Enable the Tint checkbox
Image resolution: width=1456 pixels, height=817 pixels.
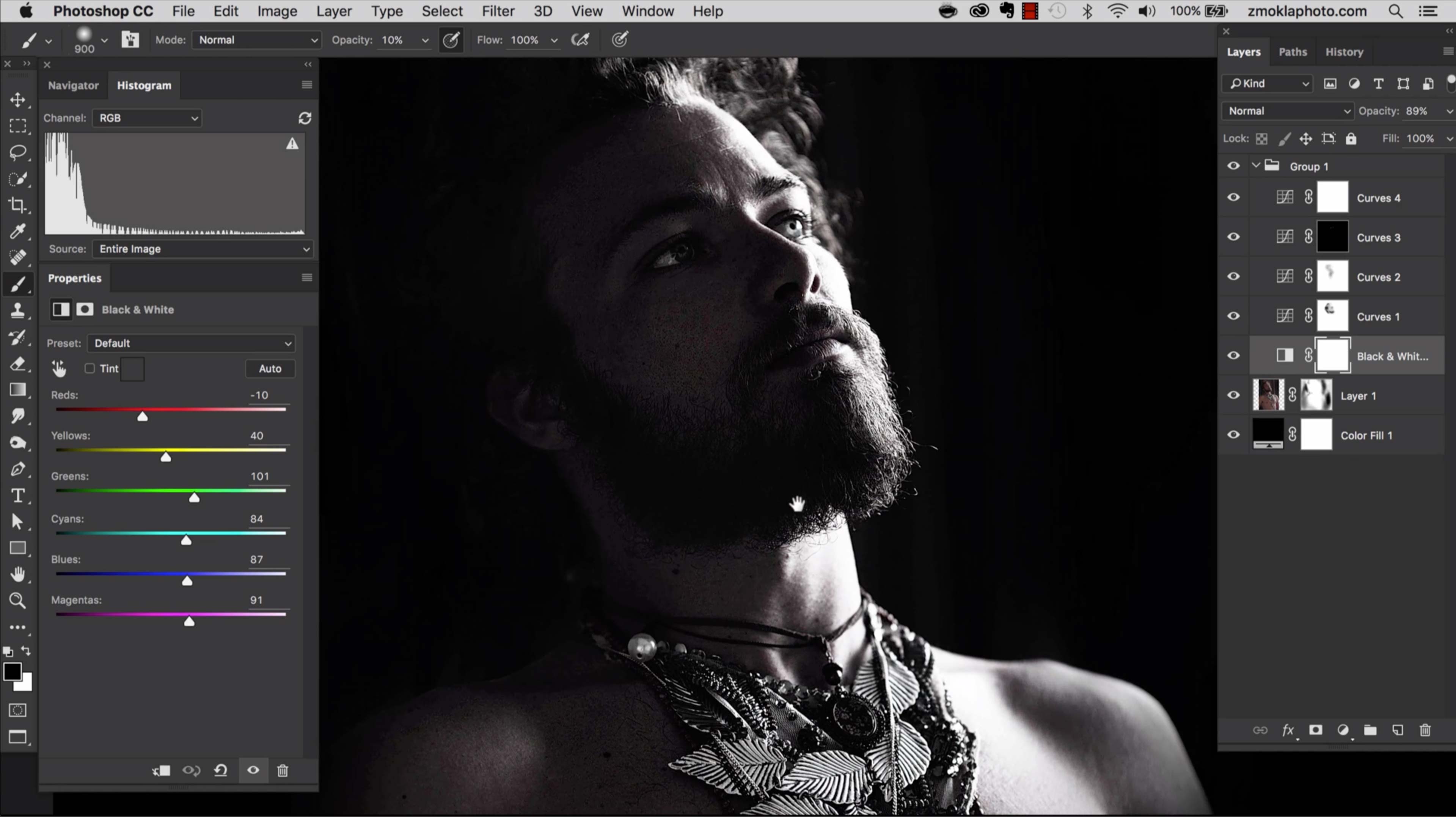tap(89, 369)
